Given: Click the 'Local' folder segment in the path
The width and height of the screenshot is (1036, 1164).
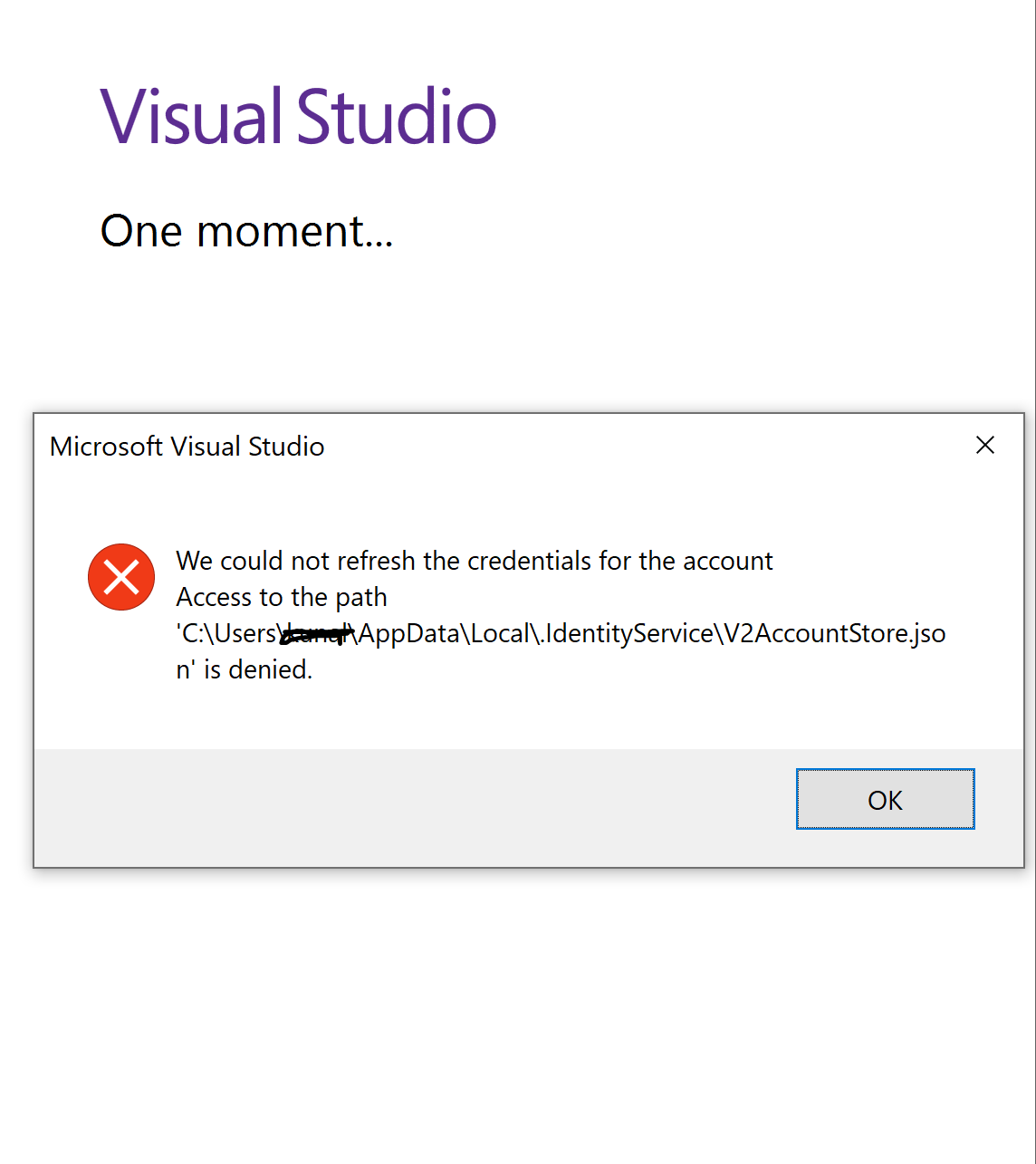Looking at the screenshot, I should (x=500, y=633).
